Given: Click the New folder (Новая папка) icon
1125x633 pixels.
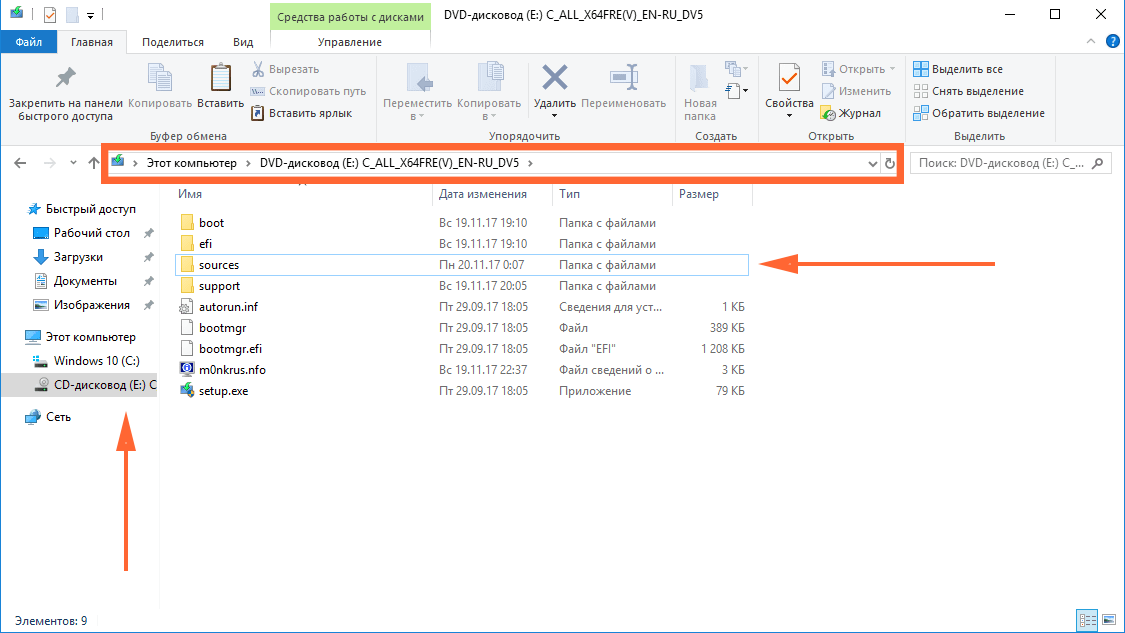Looking at the screenshot, I should (700, 78).
